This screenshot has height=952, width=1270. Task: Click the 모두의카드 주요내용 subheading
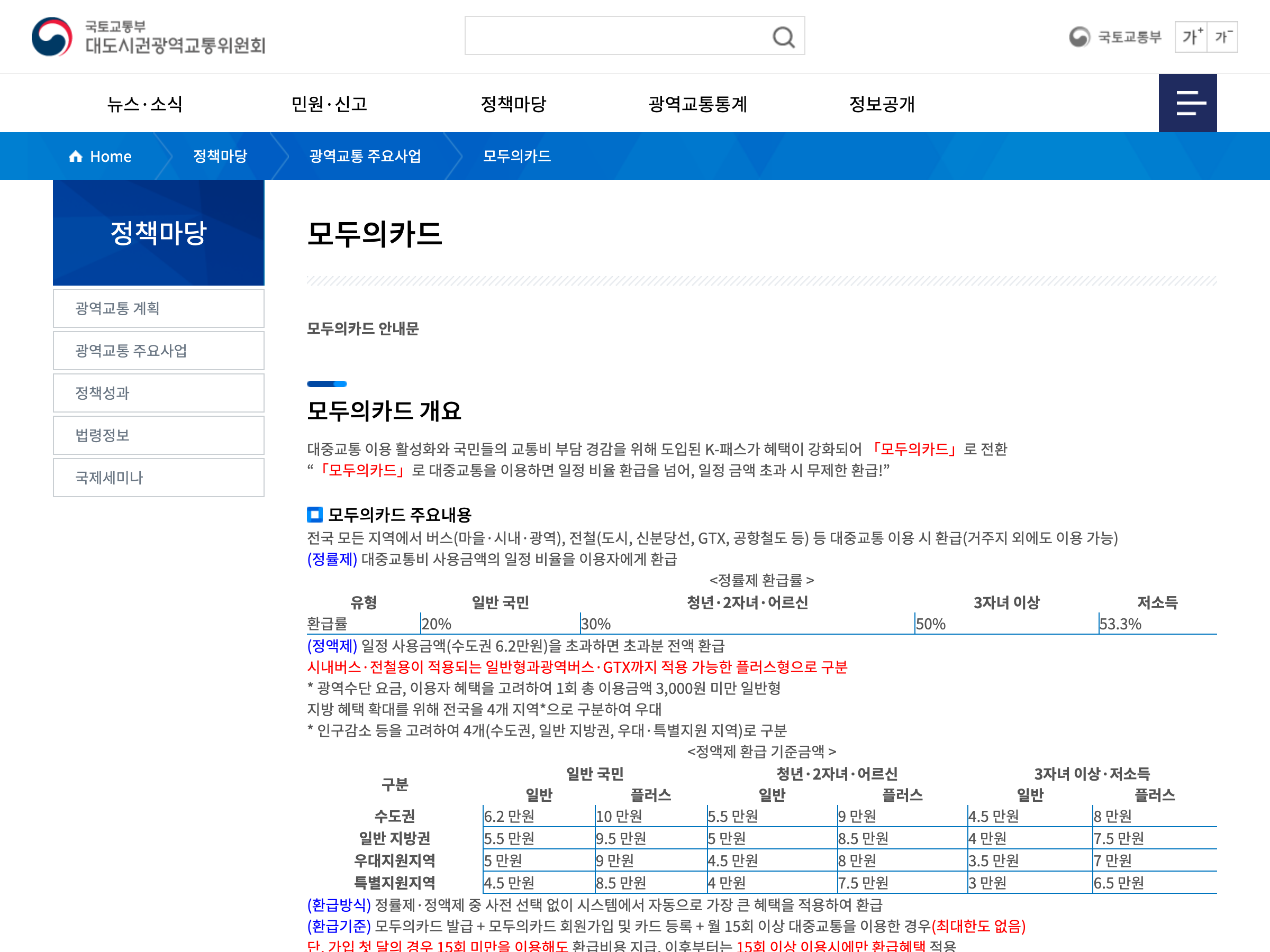[x=400, y=515]
